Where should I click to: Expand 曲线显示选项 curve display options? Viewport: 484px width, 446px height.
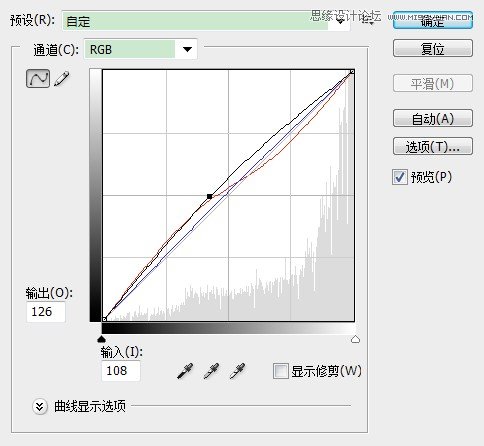coord(40,407)
